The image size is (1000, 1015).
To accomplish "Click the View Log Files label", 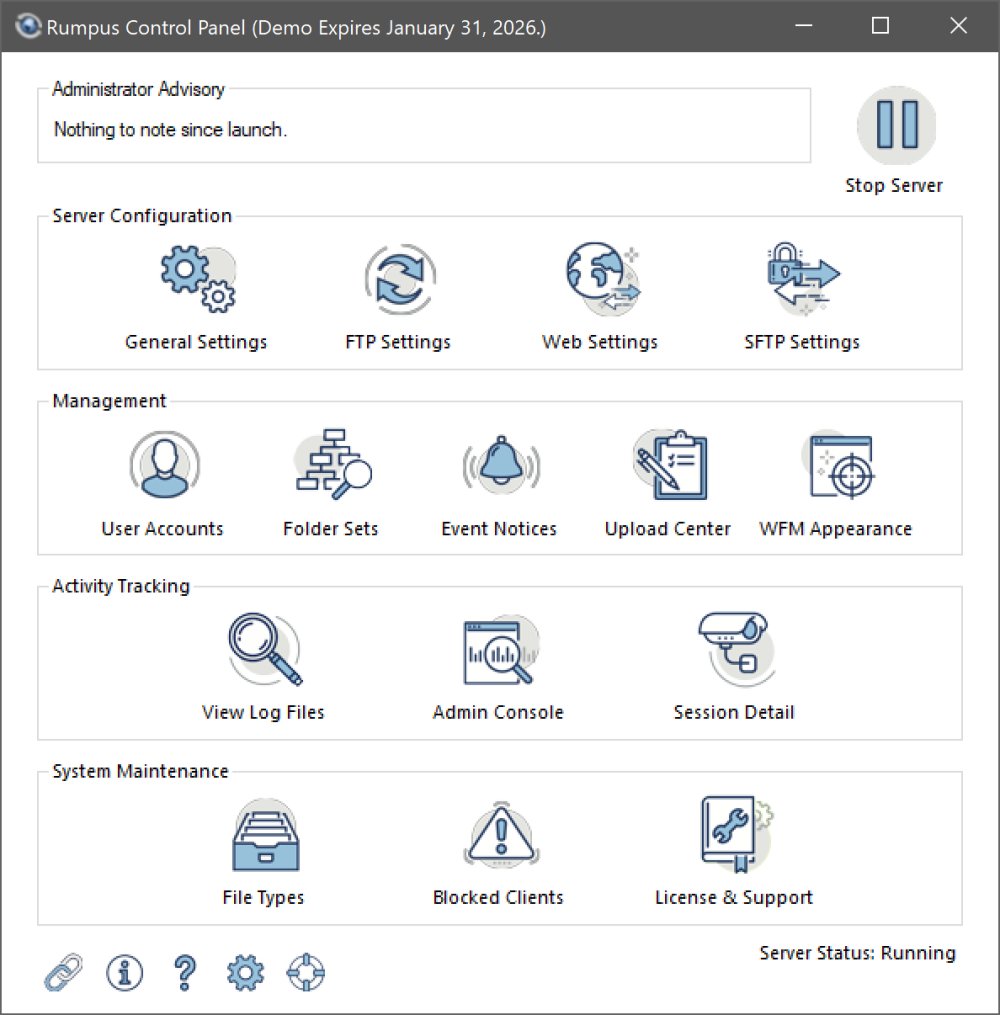I will (x=263, y=713).
